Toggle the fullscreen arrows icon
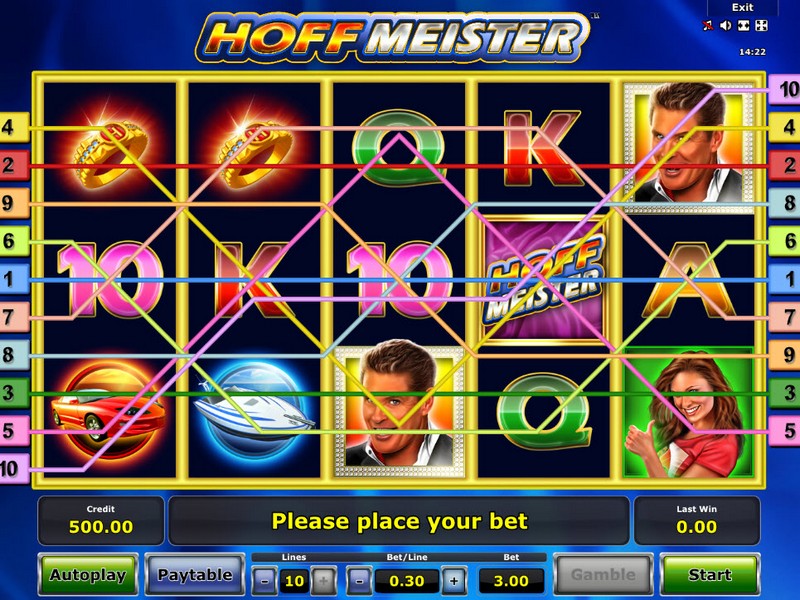The width and height of the screenshot is (800, 600). point(761,25)
